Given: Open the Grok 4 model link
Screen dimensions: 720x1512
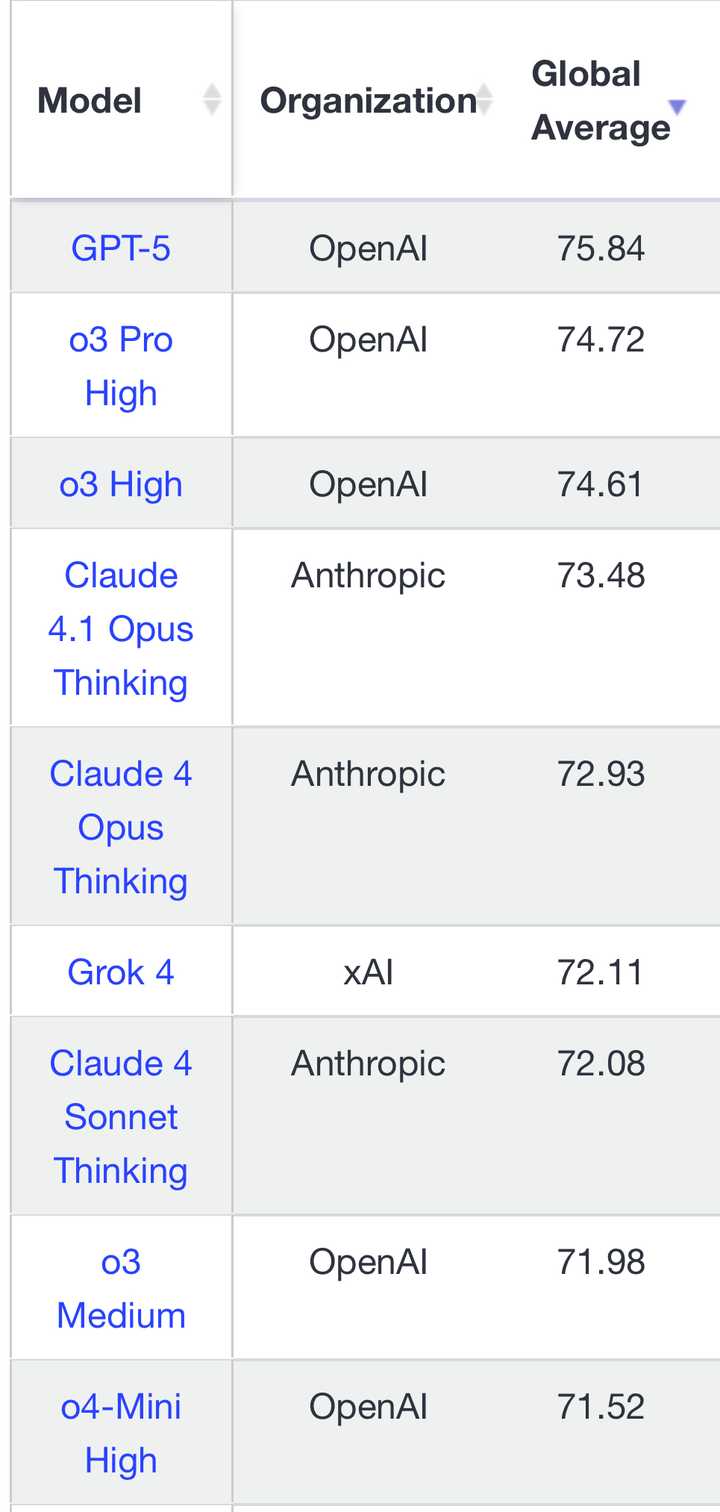Looking at the screenshot, I should click(121, 972).
